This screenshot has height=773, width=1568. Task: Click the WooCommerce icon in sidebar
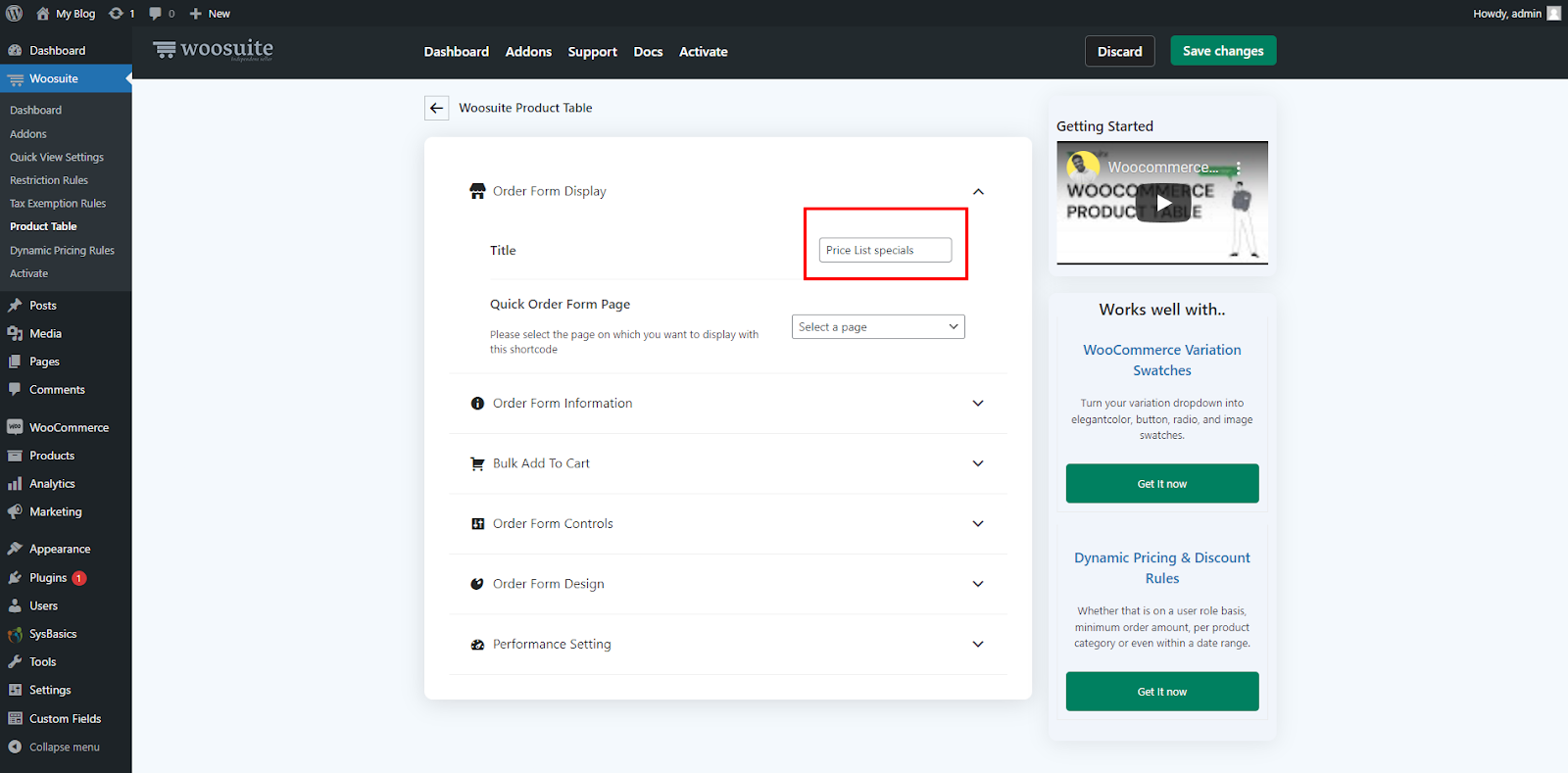(15, 427)
